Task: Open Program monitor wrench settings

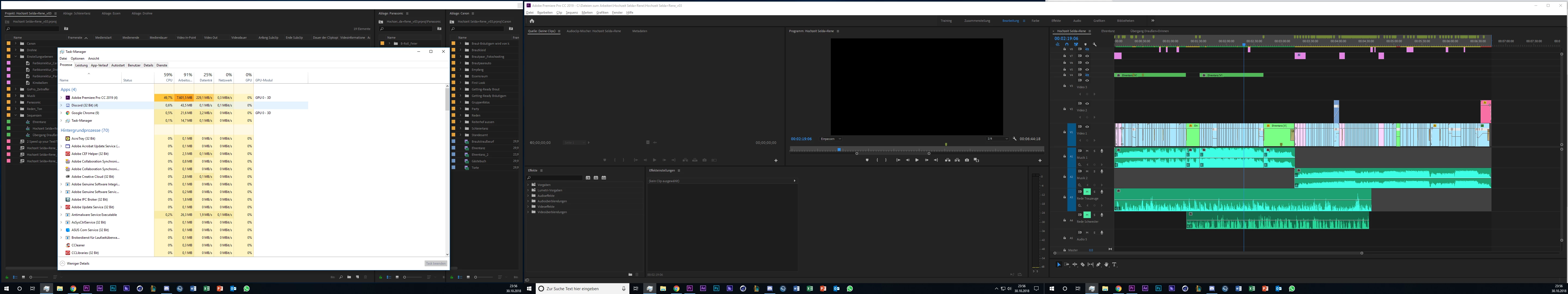Action: tap(1015, 139)
